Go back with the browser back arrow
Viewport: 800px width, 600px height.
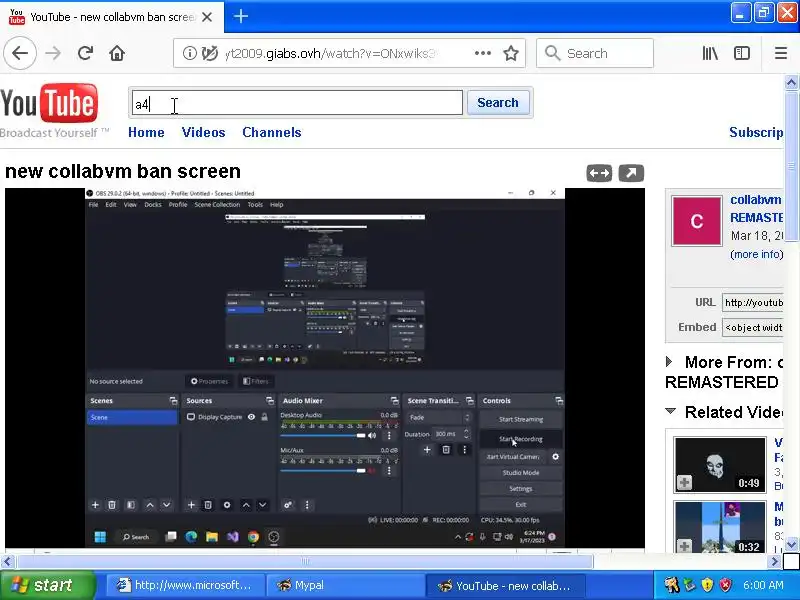pos(20,53)
